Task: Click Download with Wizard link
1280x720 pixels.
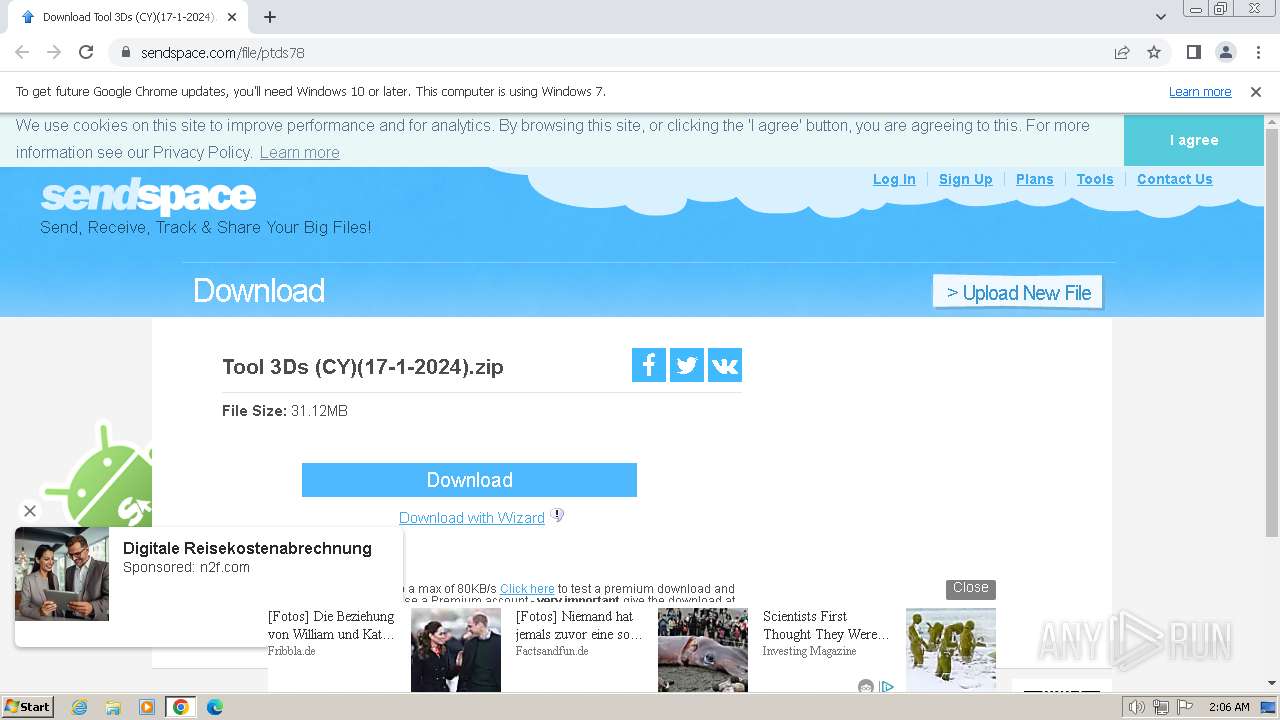Action: pyautogui.click(x=472, y=518)
